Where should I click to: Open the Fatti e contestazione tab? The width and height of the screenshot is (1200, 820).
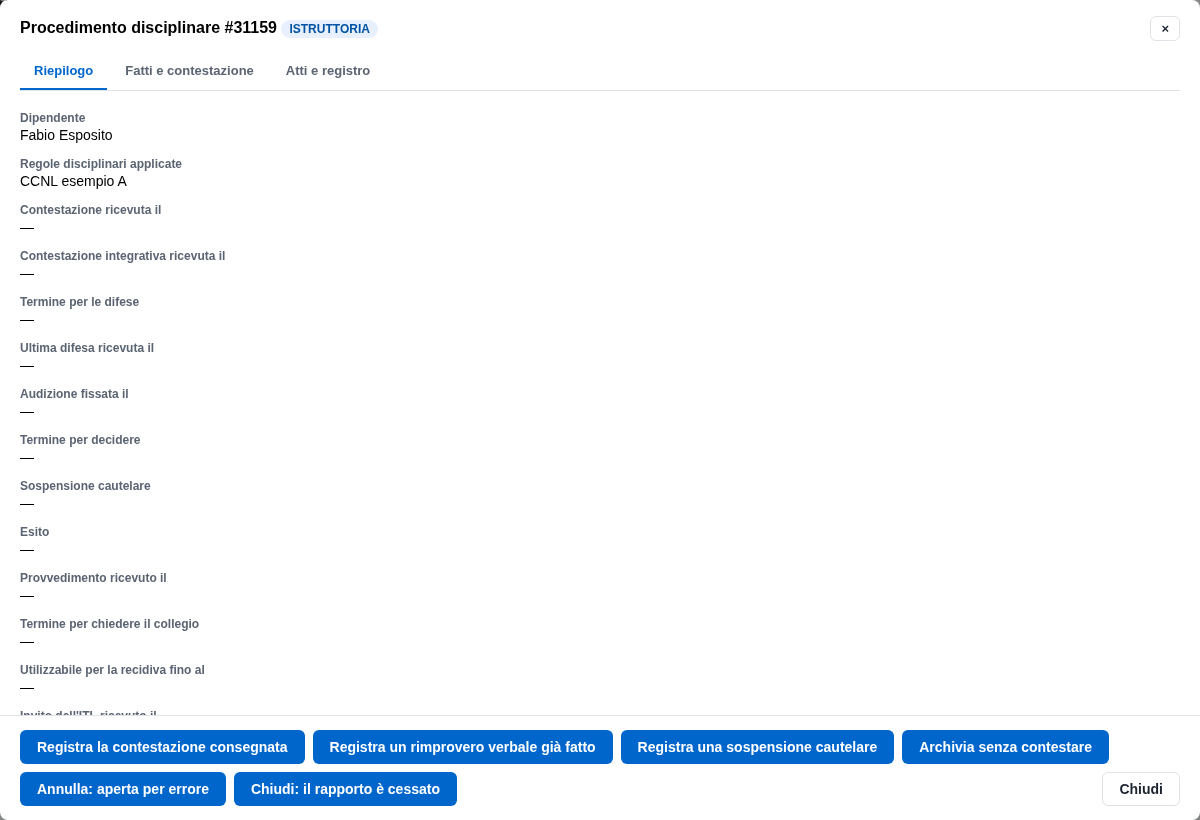point(189,71)
